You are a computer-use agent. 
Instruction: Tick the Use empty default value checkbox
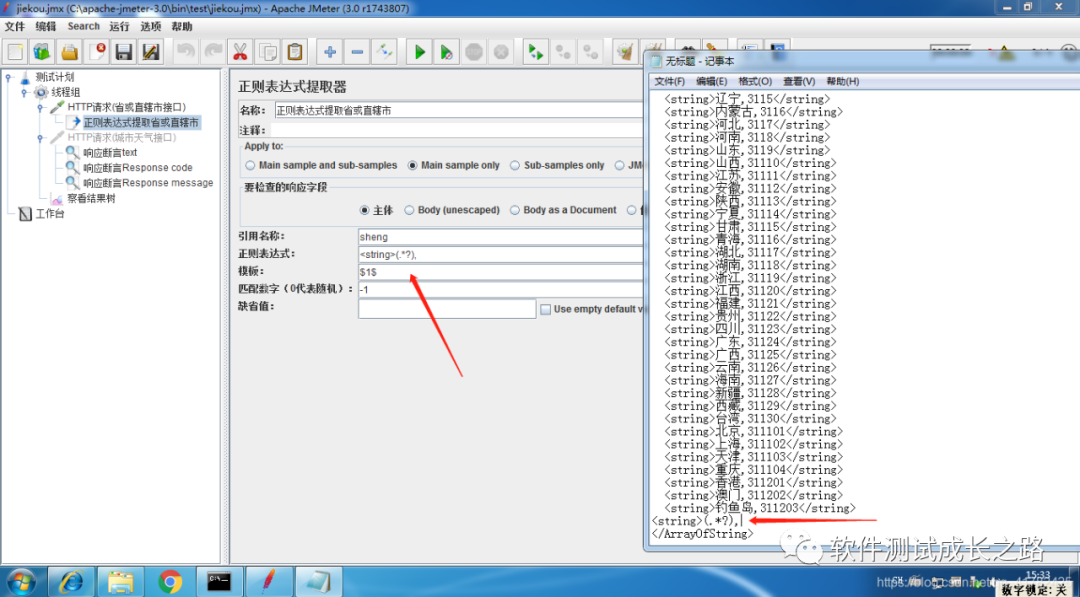click(x=546, y=310)
